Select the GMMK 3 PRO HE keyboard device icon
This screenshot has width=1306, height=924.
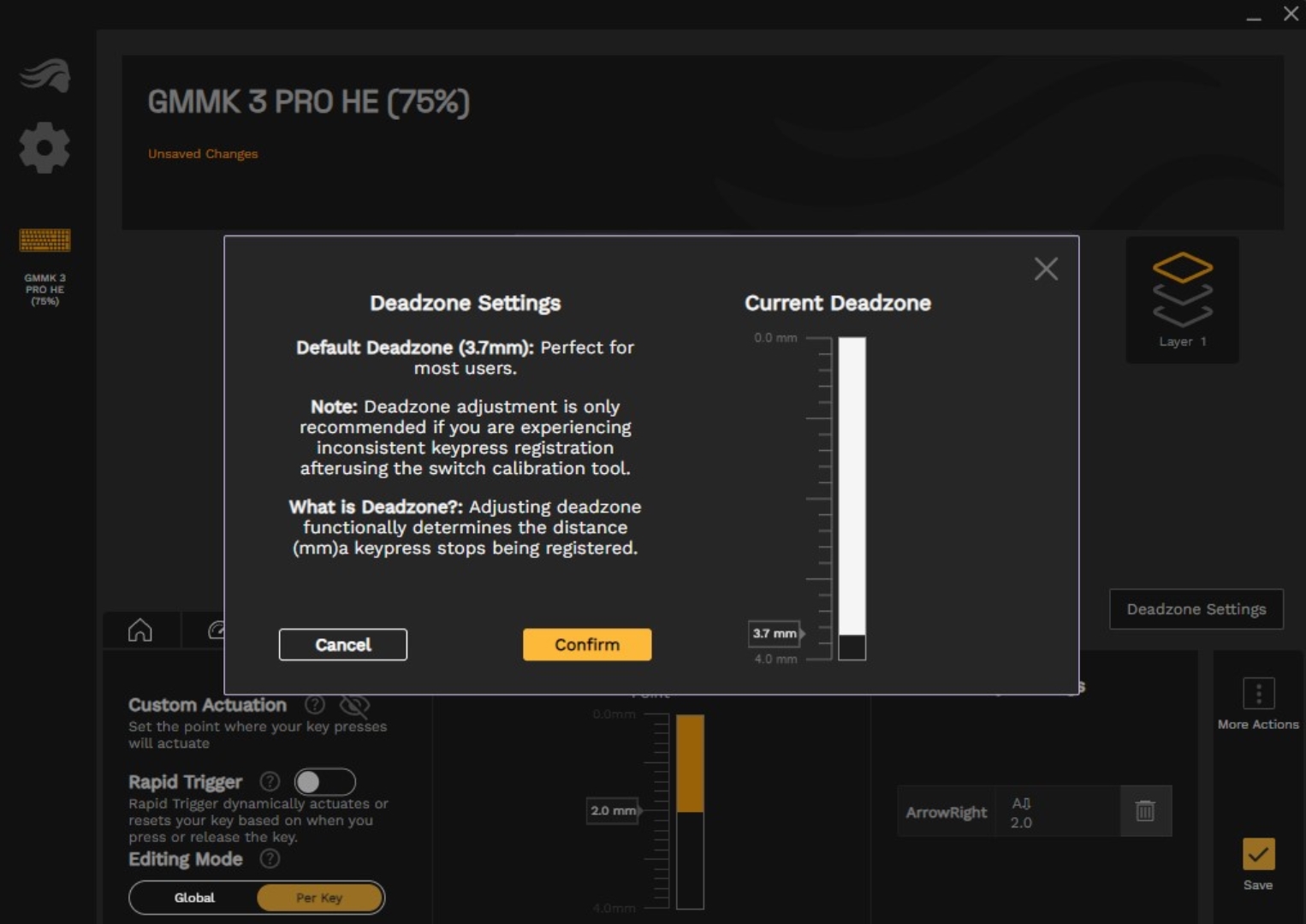click(45, 240)
